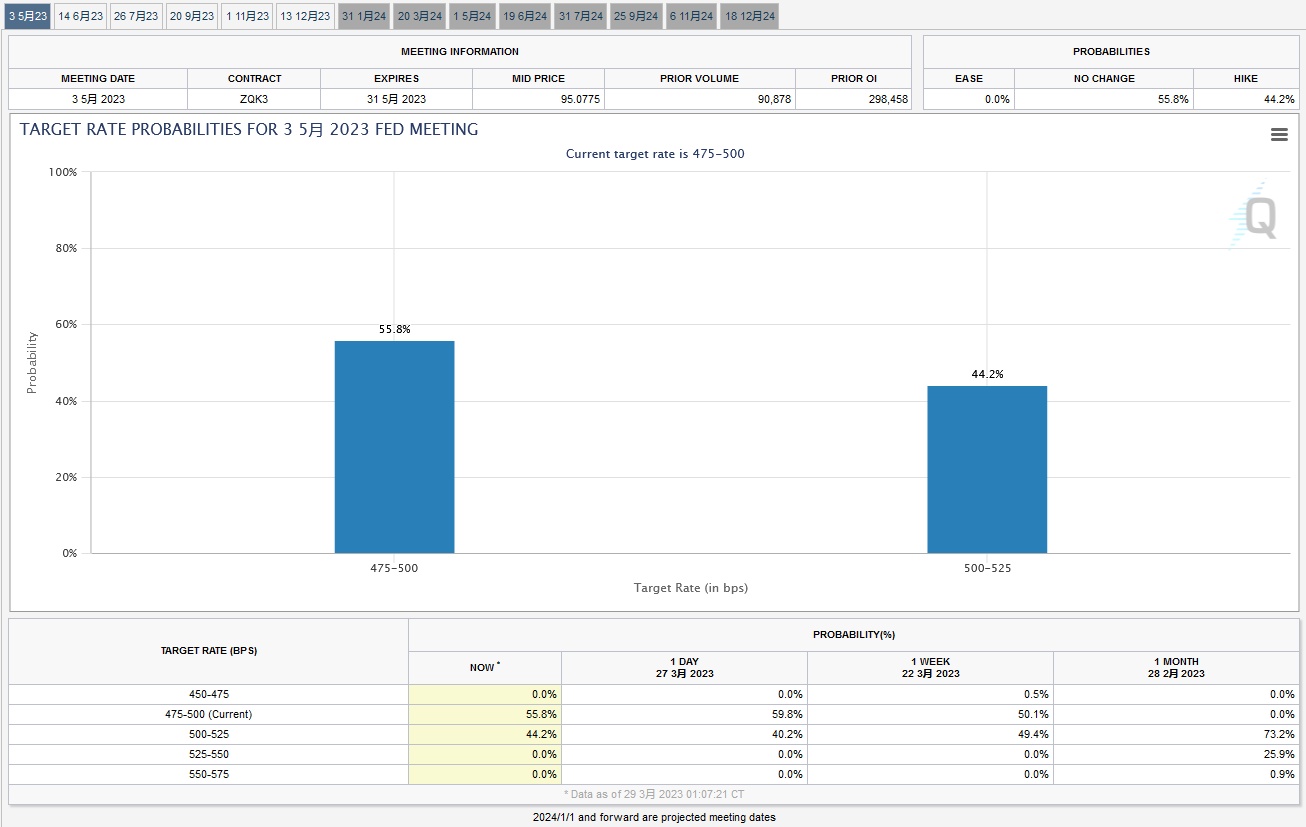This screenshot has height=827, width=1306.
Task: Switch to the 1 5月24 meeting tab
Action: click(x=472, y=16)
